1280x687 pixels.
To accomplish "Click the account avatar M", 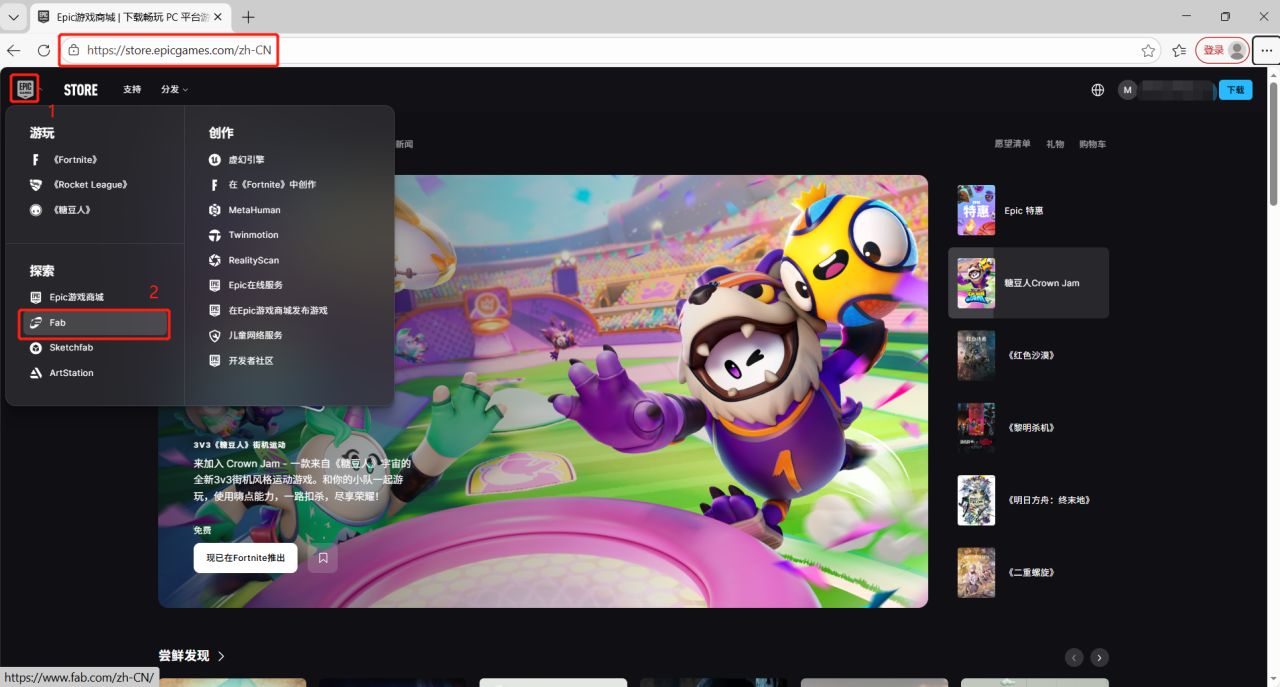I will [1128, 90].
